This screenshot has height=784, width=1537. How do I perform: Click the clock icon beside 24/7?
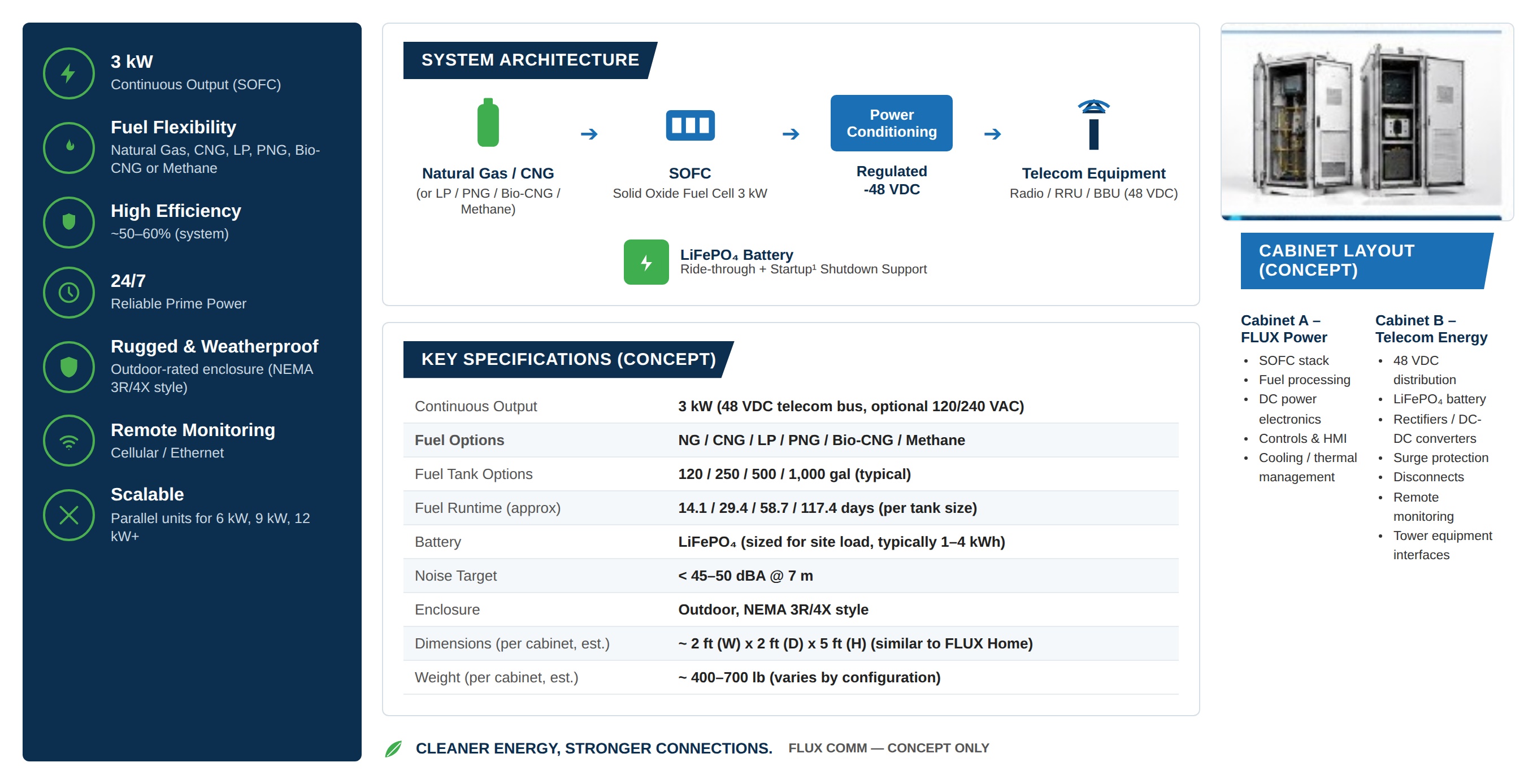(x=68, y=292)
